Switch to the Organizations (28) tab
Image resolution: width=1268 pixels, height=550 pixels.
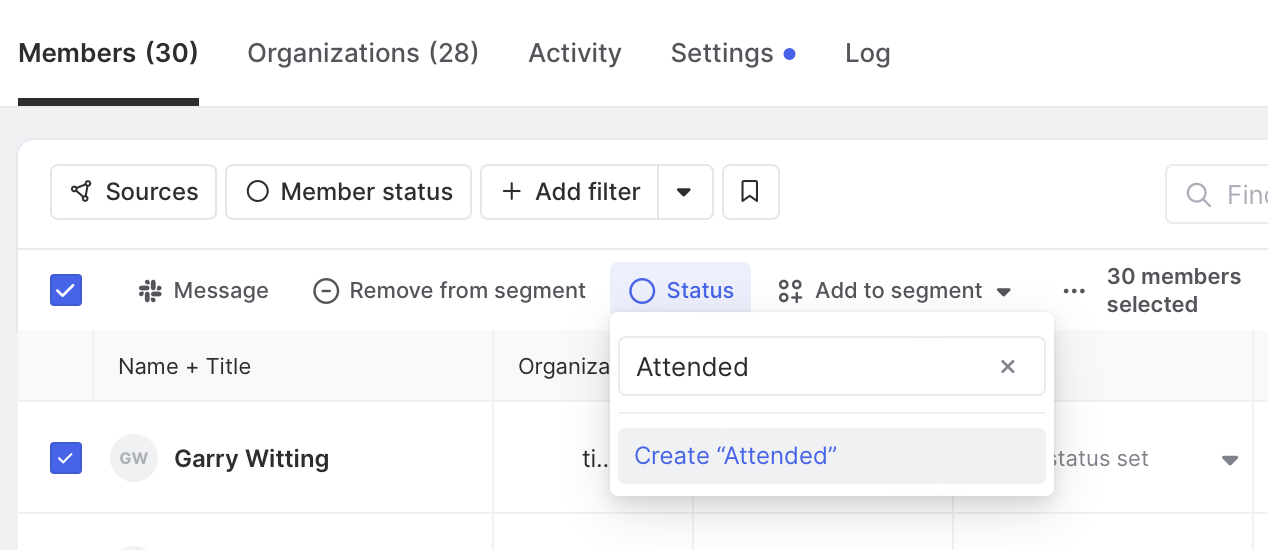[363, 53]
